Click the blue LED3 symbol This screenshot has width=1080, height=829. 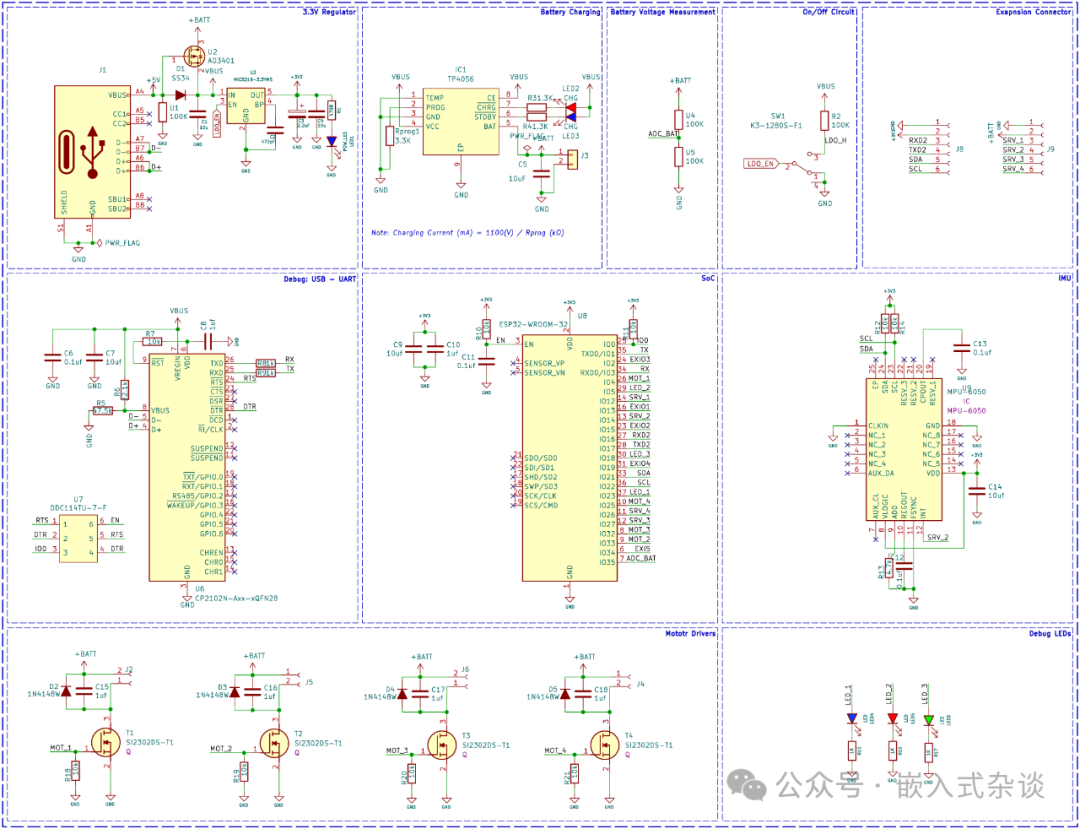click(x=571, y=117)
